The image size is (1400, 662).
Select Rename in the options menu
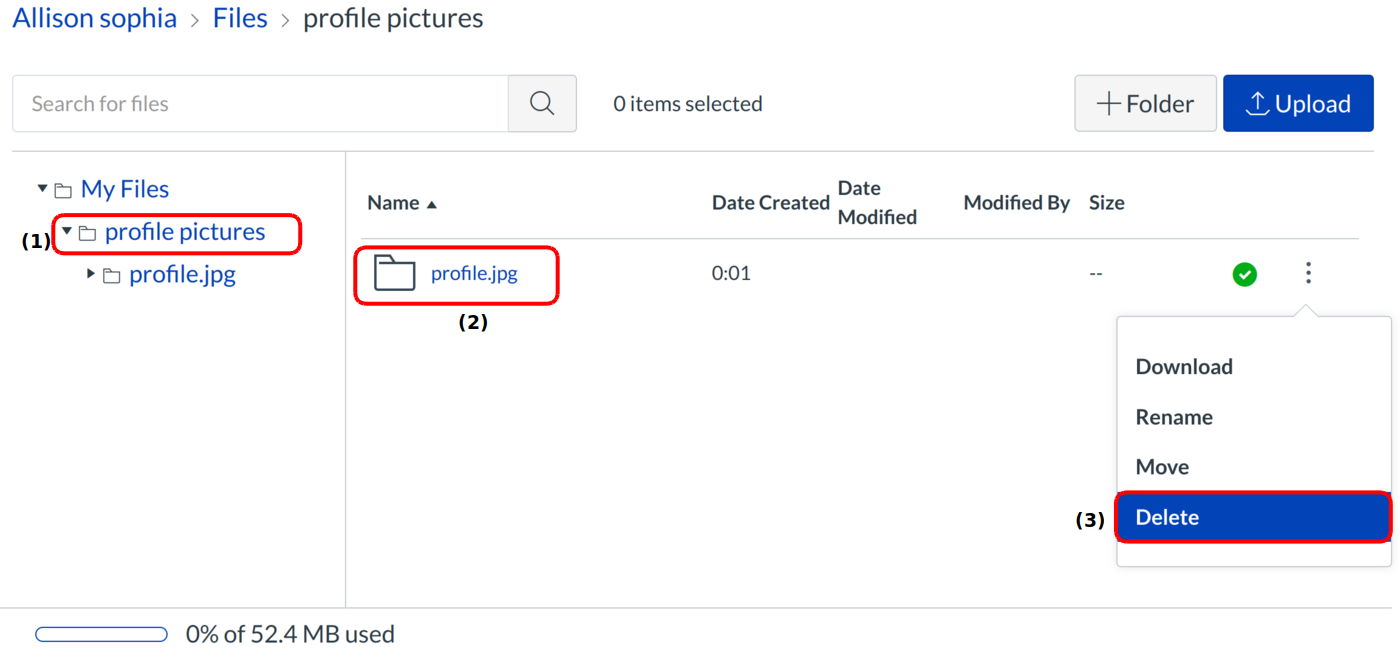coord(1174,417)
